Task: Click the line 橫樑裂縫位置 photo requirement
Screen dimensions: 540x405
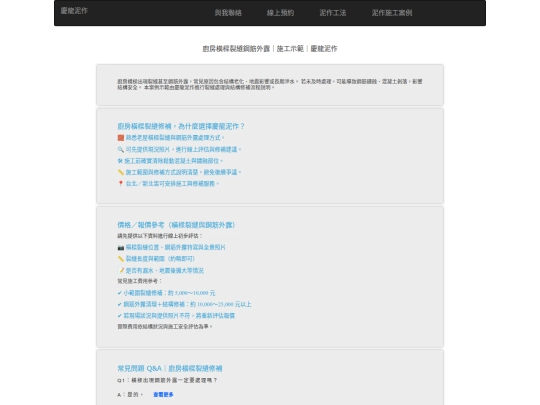Action: coord(175,247)
